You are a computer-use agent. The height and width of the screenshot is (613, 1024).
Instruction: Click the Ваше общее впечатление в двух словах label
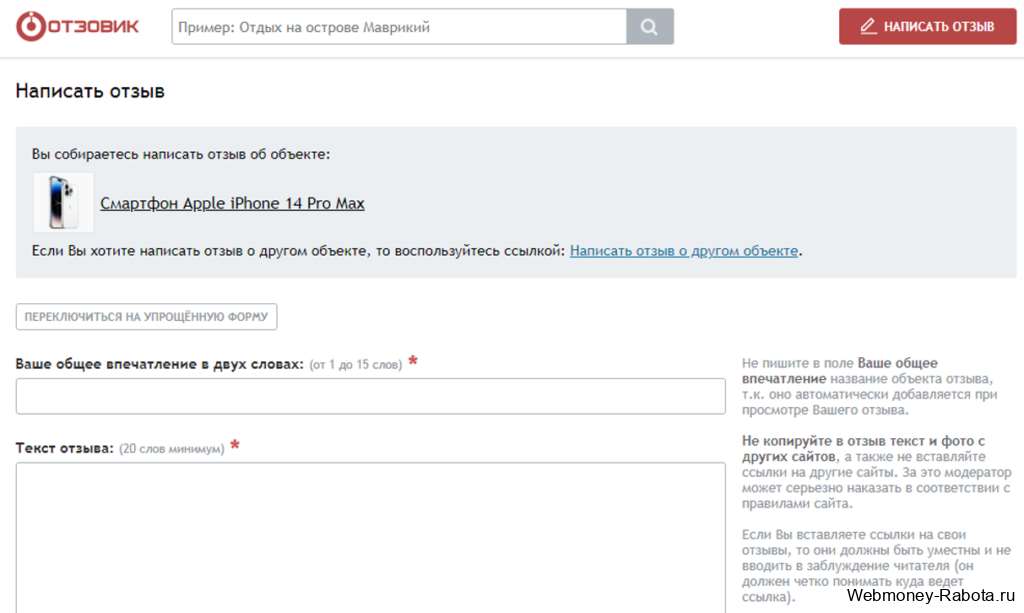tap(159, 364)
